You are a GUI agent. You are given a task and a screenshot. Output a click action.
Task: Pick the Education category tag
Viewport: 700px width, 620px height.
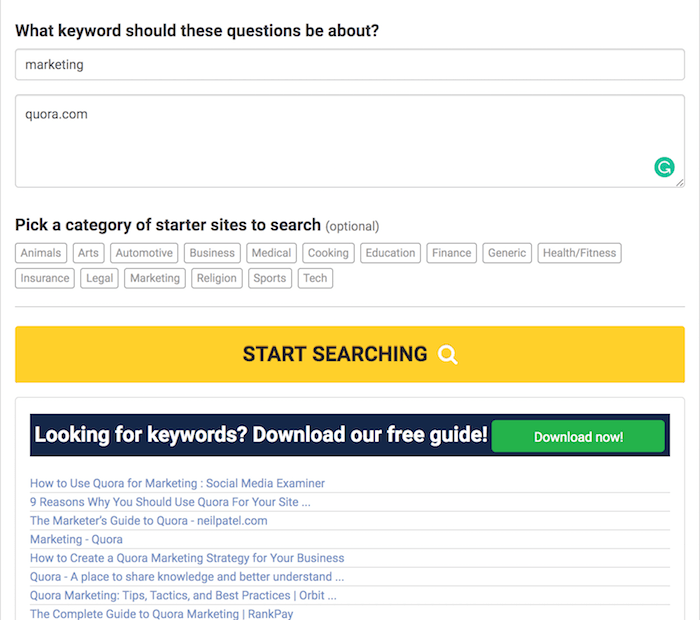click(x=390, y=253)
